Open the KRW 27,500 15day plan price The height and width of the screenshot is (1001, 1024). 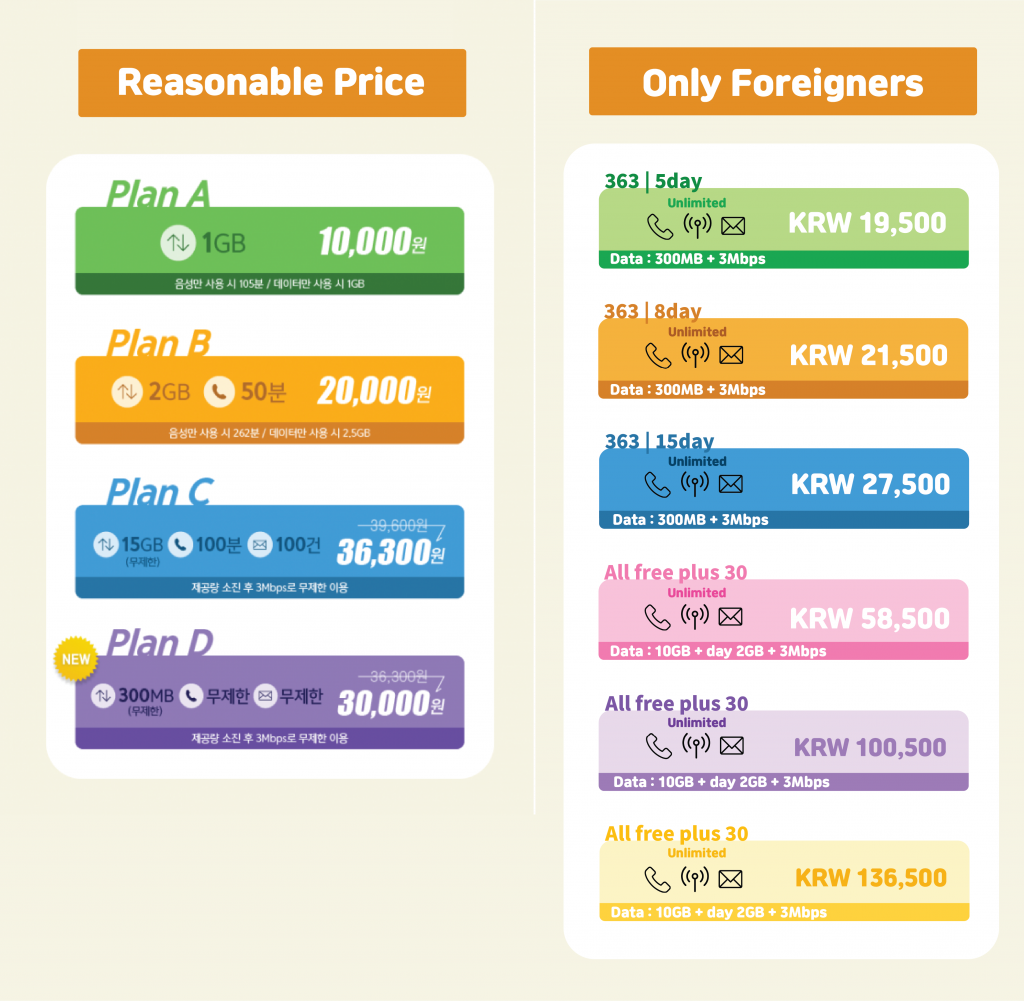[x=870, y=485]
